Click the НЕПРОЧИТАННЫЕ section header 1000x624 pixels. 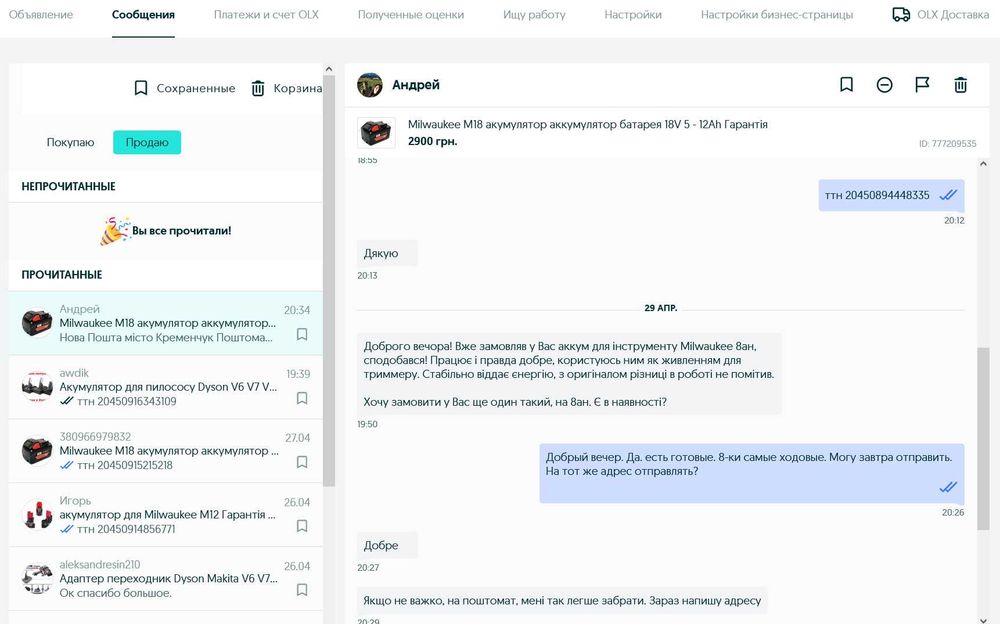click(68, 186)
